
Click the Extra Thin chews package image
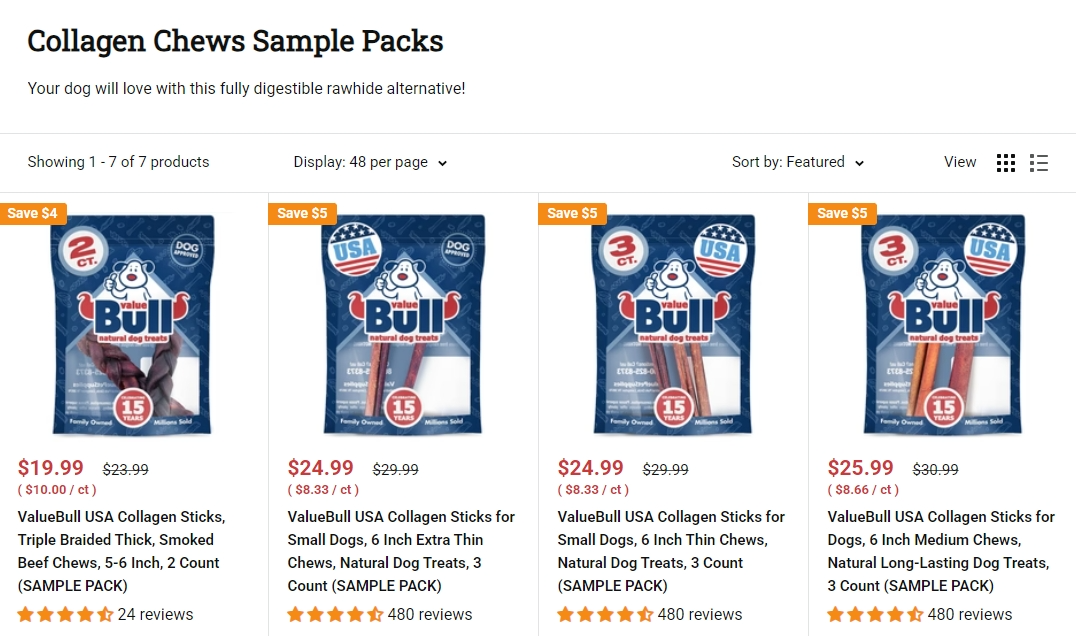click(x=404, y=325)
